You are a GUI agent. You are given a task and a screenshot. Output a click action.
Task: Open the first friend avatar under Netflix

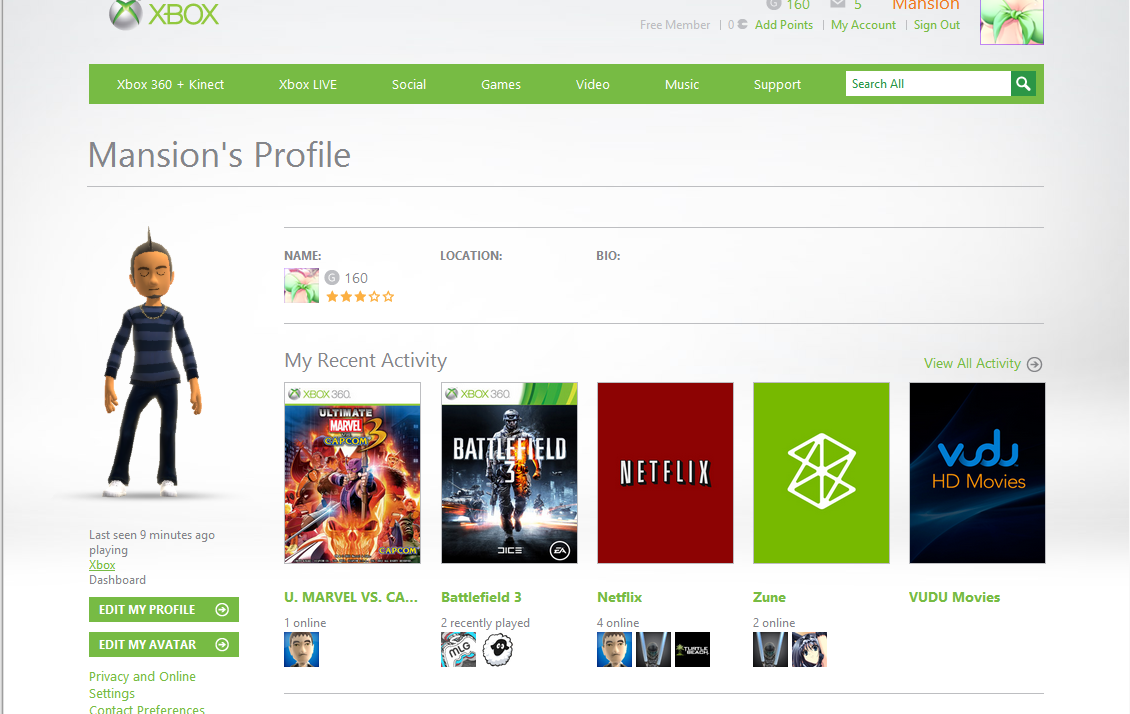click(x=614, y=649)
